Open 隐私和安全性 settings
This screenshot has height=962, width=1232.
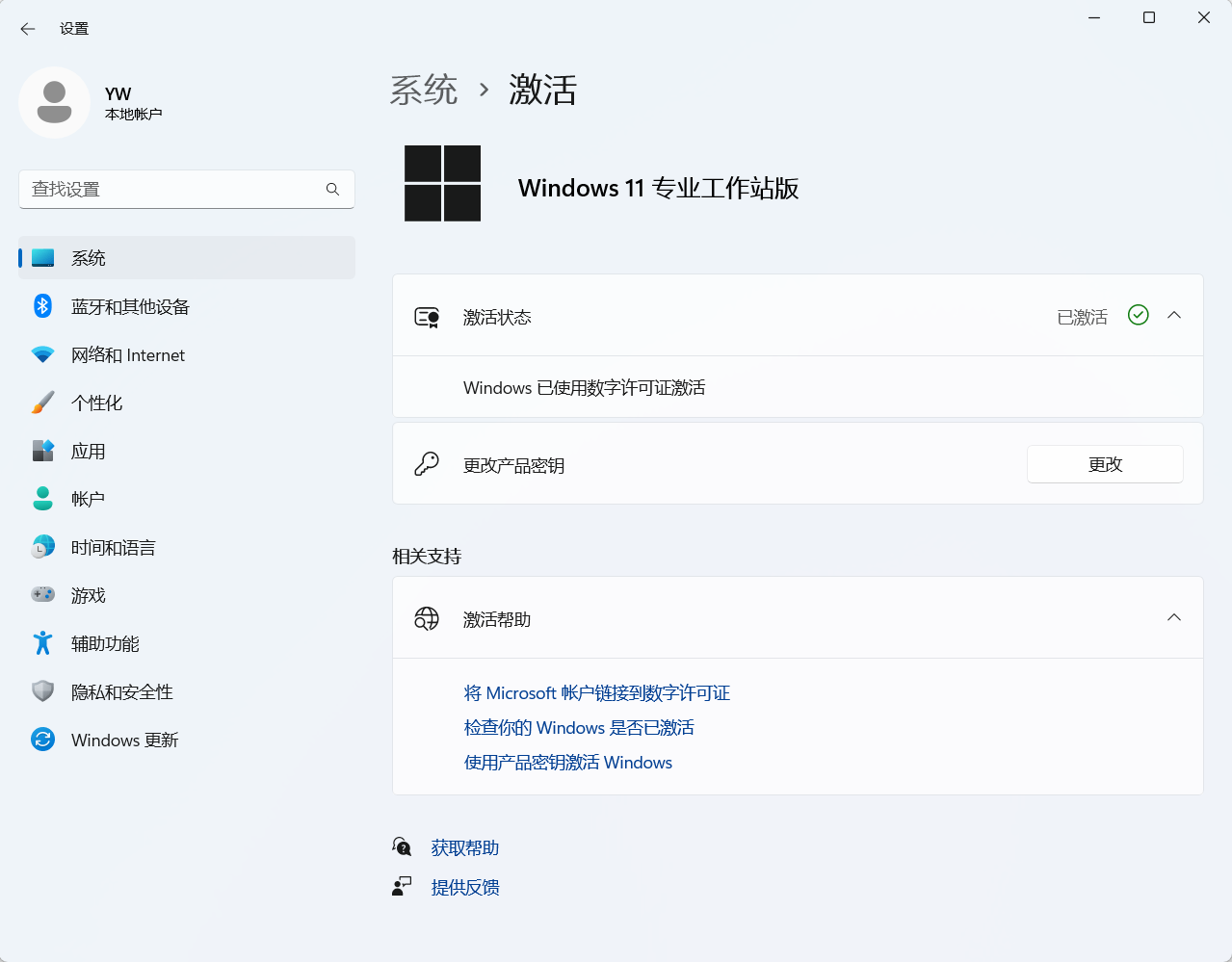[x=187, y=691]
